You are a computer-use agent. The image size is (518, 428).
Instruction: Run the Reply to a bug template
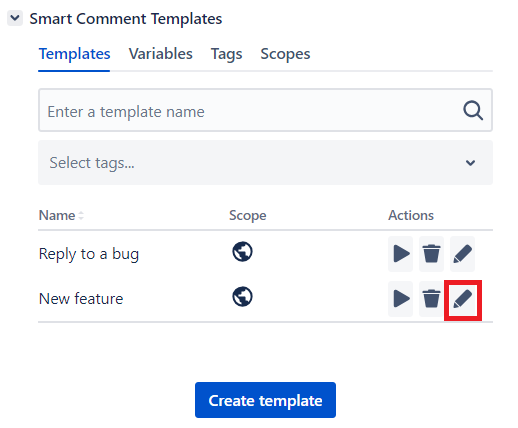(x=400, y=254)
